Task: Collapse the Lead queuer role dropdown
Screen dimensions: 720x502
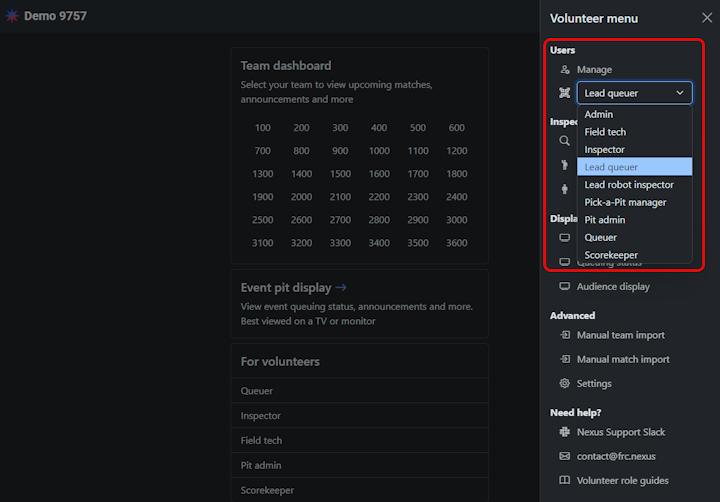Action: click(634, 93)
